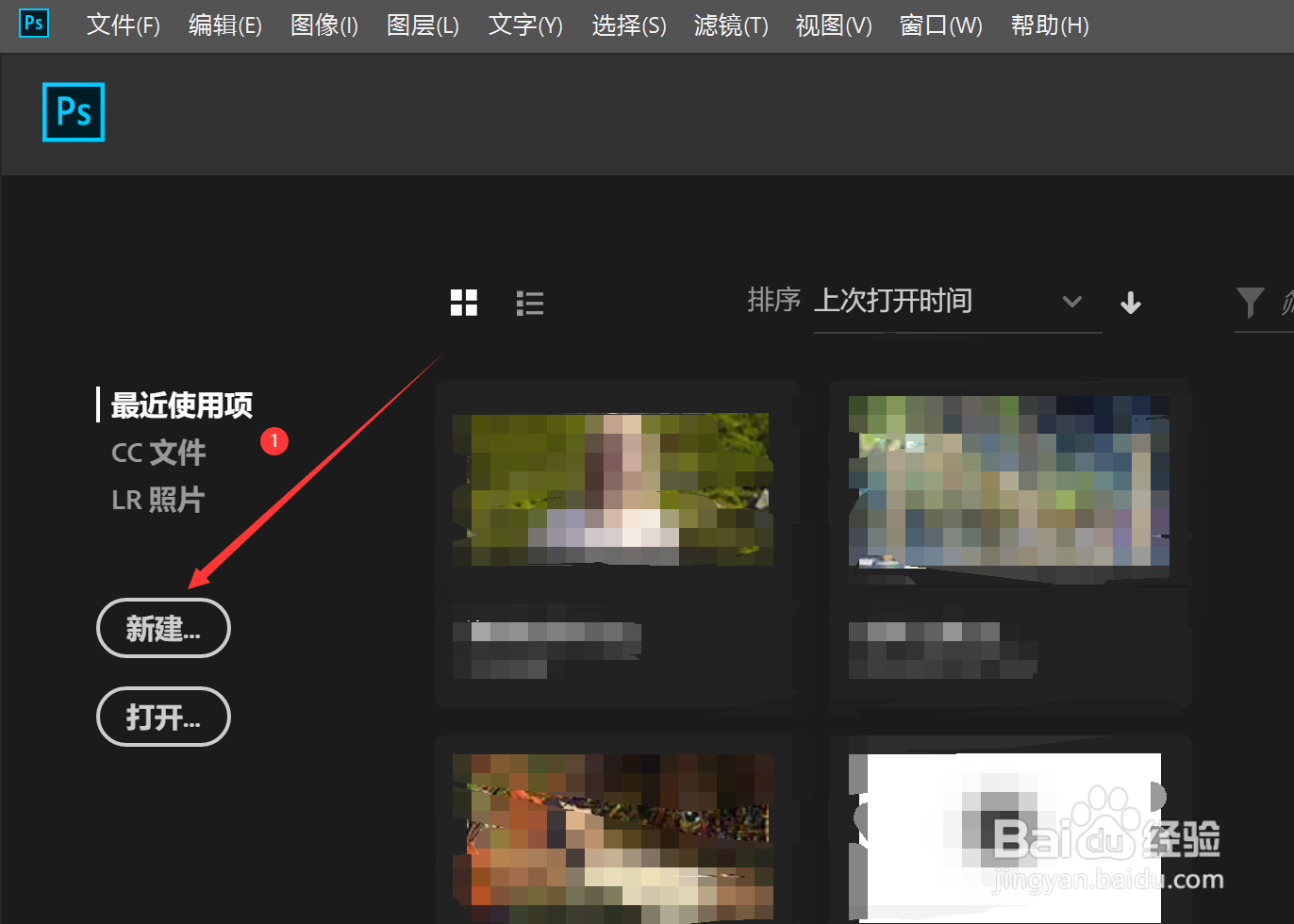Expand the 上次打开时间 sort dropdown
The image size is (1294, 924).
point(1071,302)
